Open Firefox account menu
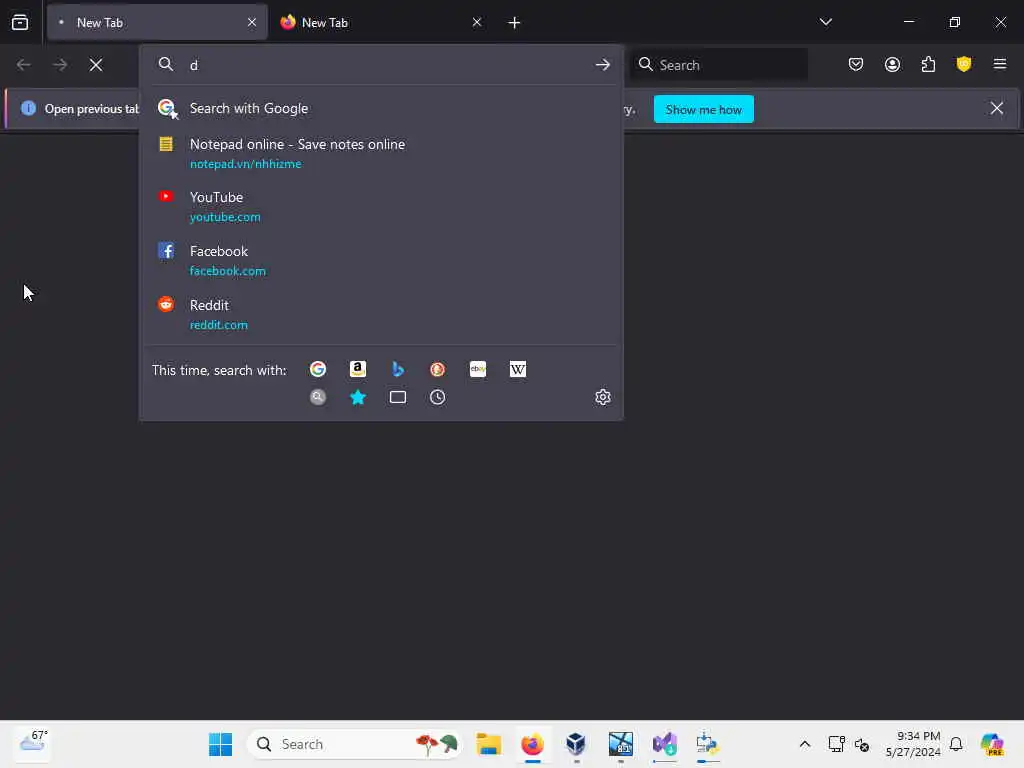This screenshot has height=768, width=1024. coord(892,64)
